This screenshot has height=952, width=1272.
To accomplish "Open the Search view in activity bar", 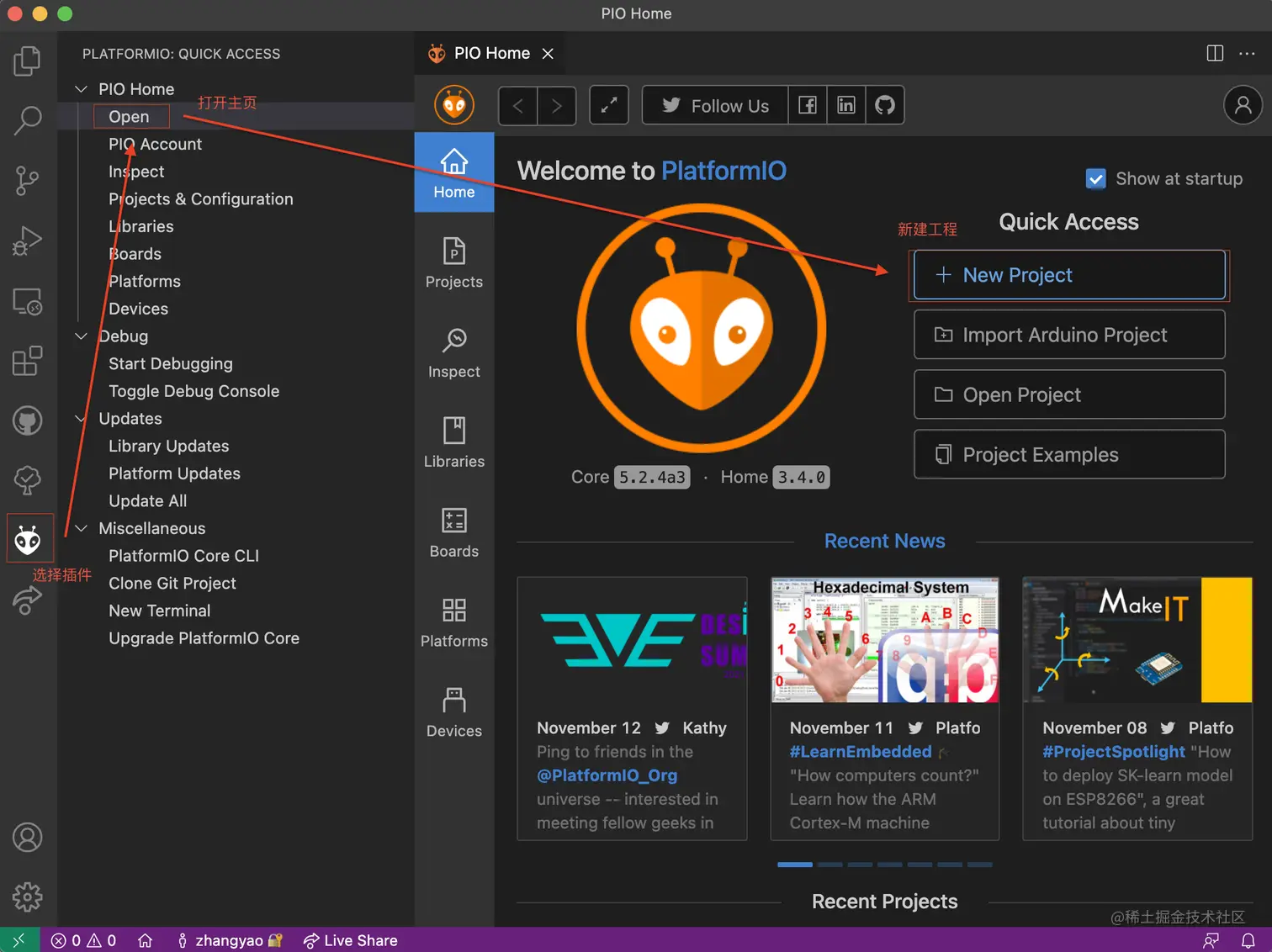I will pos(27,120).
